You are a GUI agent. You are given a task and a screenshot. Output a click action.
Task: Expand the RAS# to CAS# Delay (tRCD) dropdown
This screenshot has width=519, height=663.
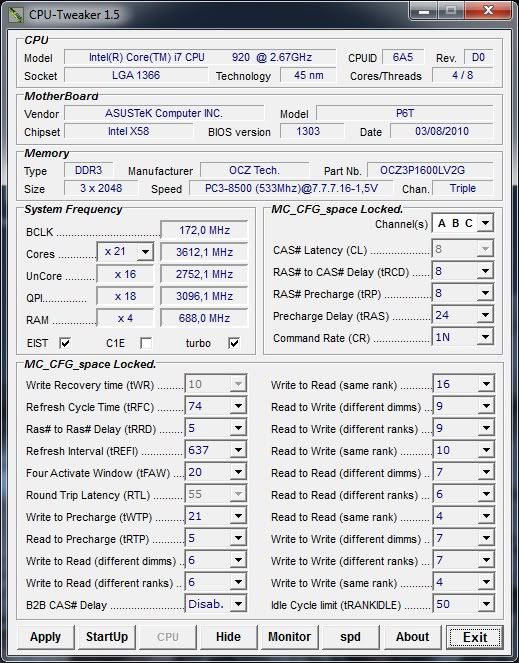486,271
